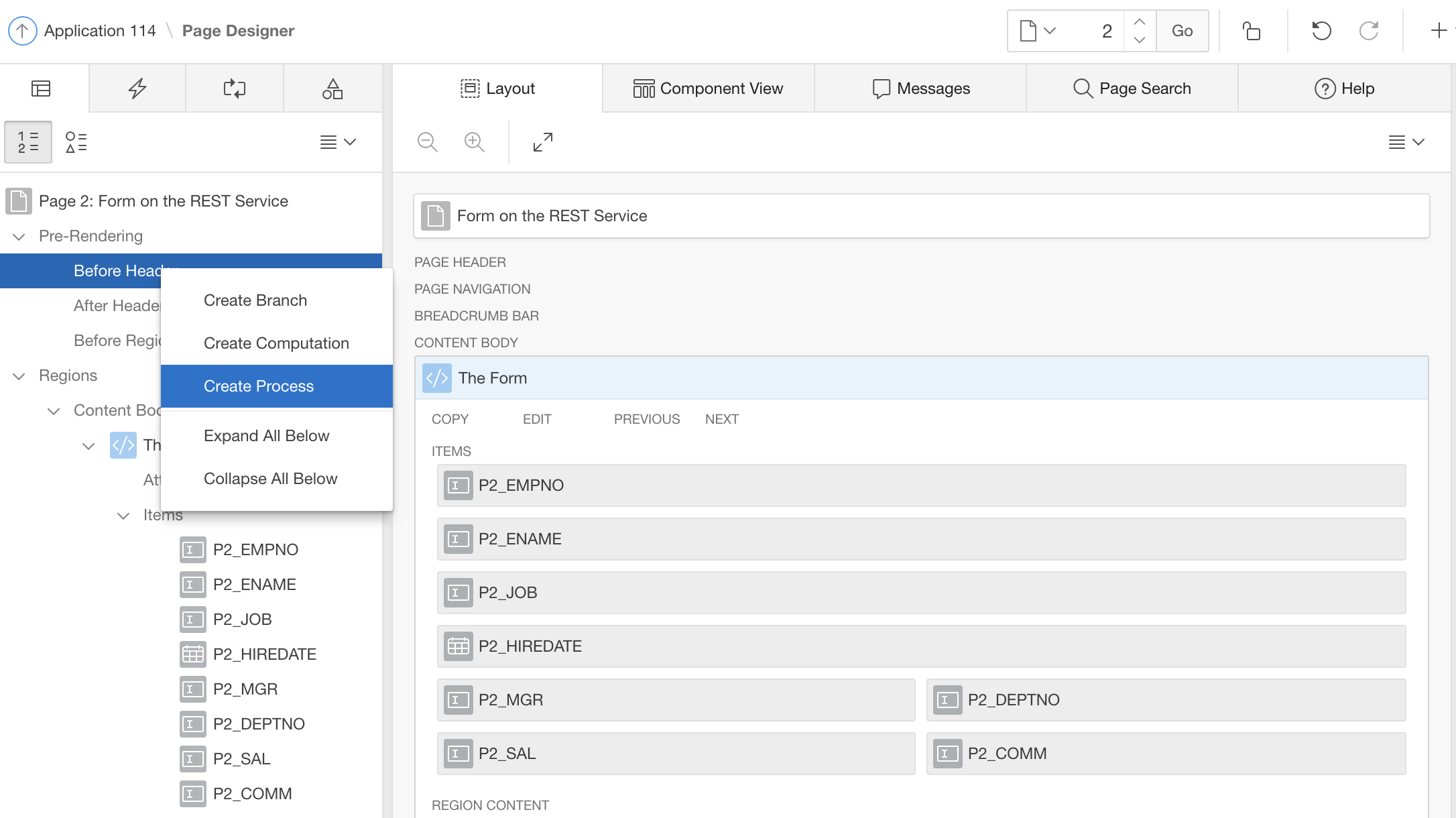
Task: Click the Go button
Action: [x=1182, y=31]
